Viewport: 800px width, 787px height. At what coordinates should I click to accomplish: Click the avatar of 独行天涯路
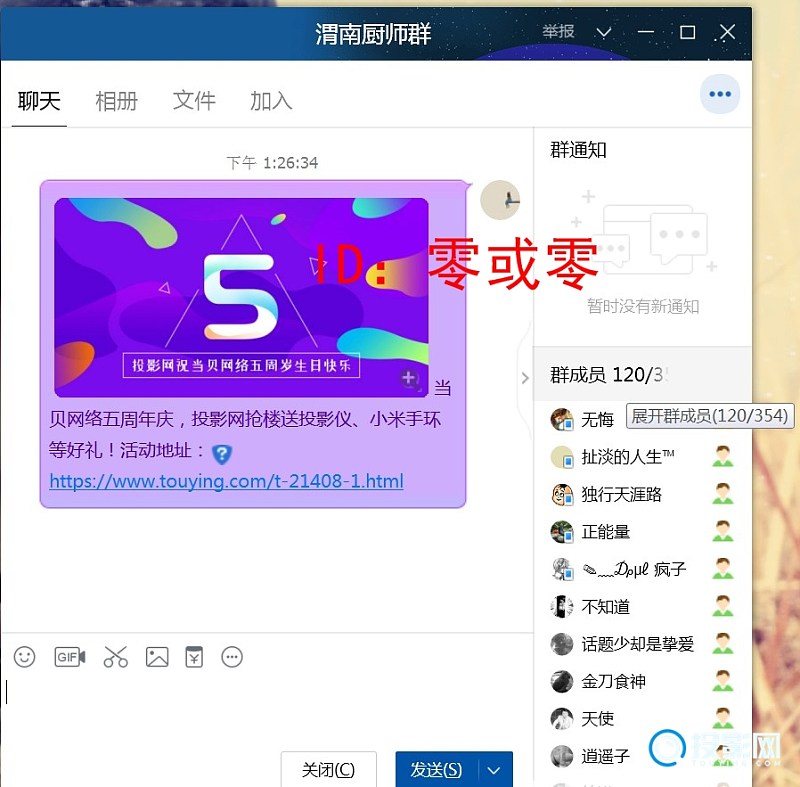click(x=562, y=495)
